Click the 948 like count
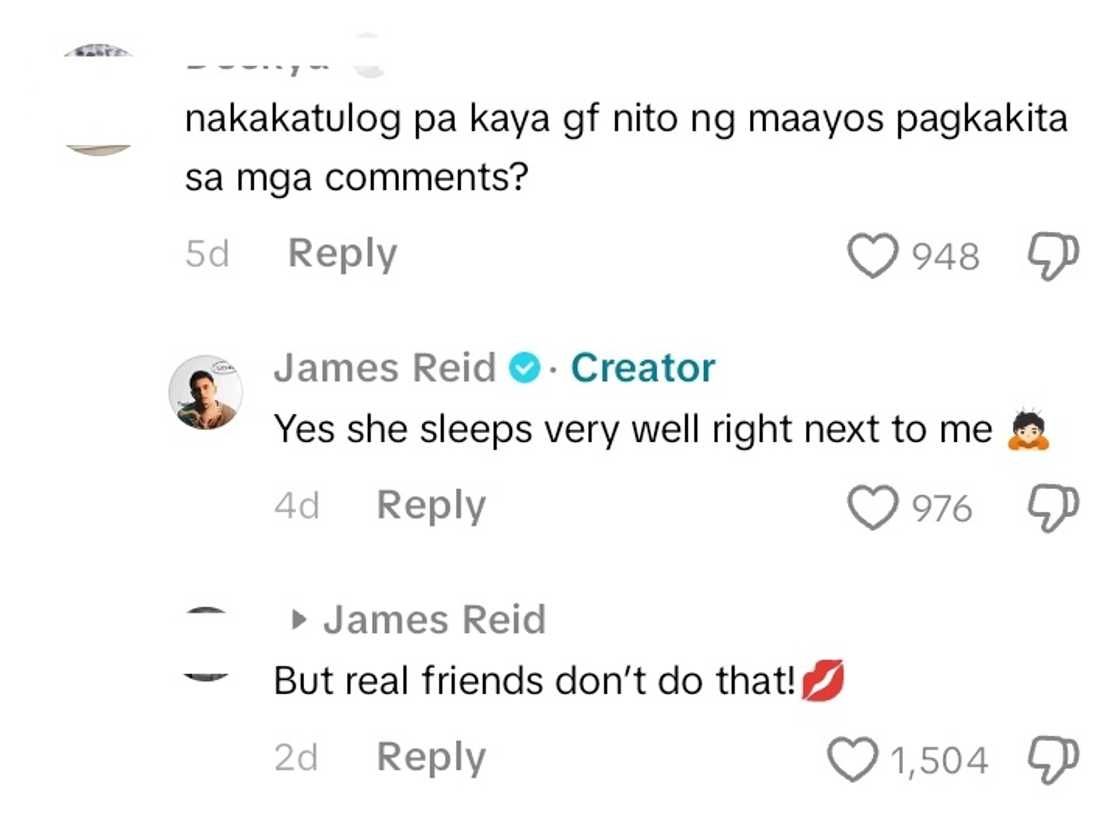Viewport: 1120px width, 821px height. pyautogui.click(x=945, y=257)
